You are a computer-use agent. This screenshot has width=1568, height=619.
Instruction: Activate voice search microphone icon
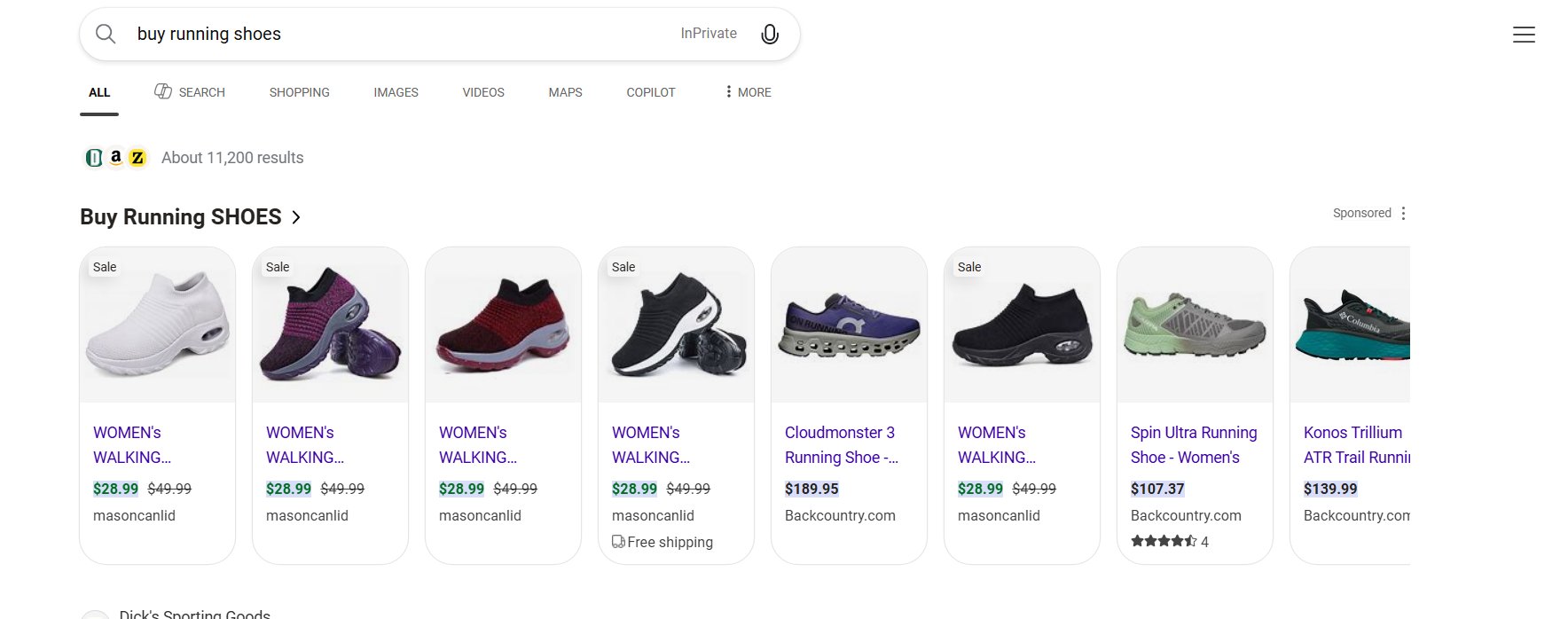coord(770,34)
